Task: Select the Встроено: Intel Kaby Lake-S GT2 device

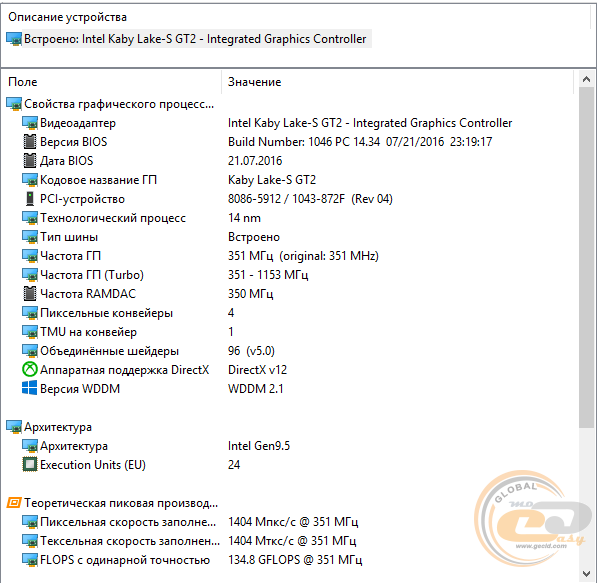Action: click(195, 39)
